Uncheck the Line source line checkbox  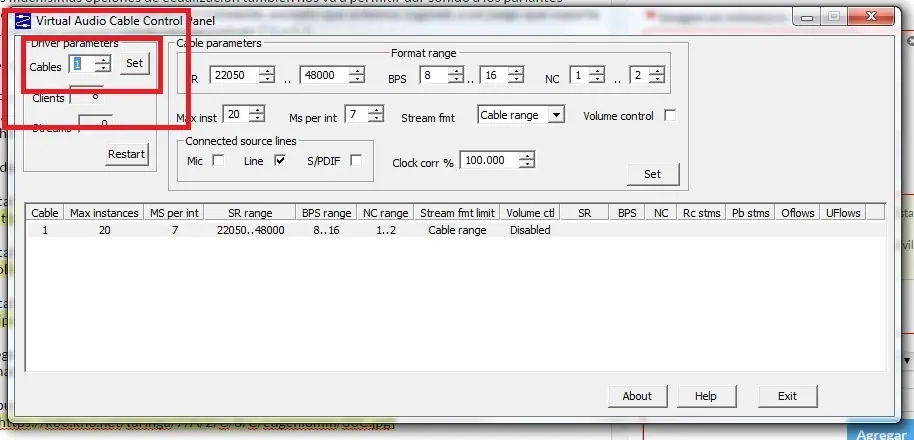click(x=280, y=160)
